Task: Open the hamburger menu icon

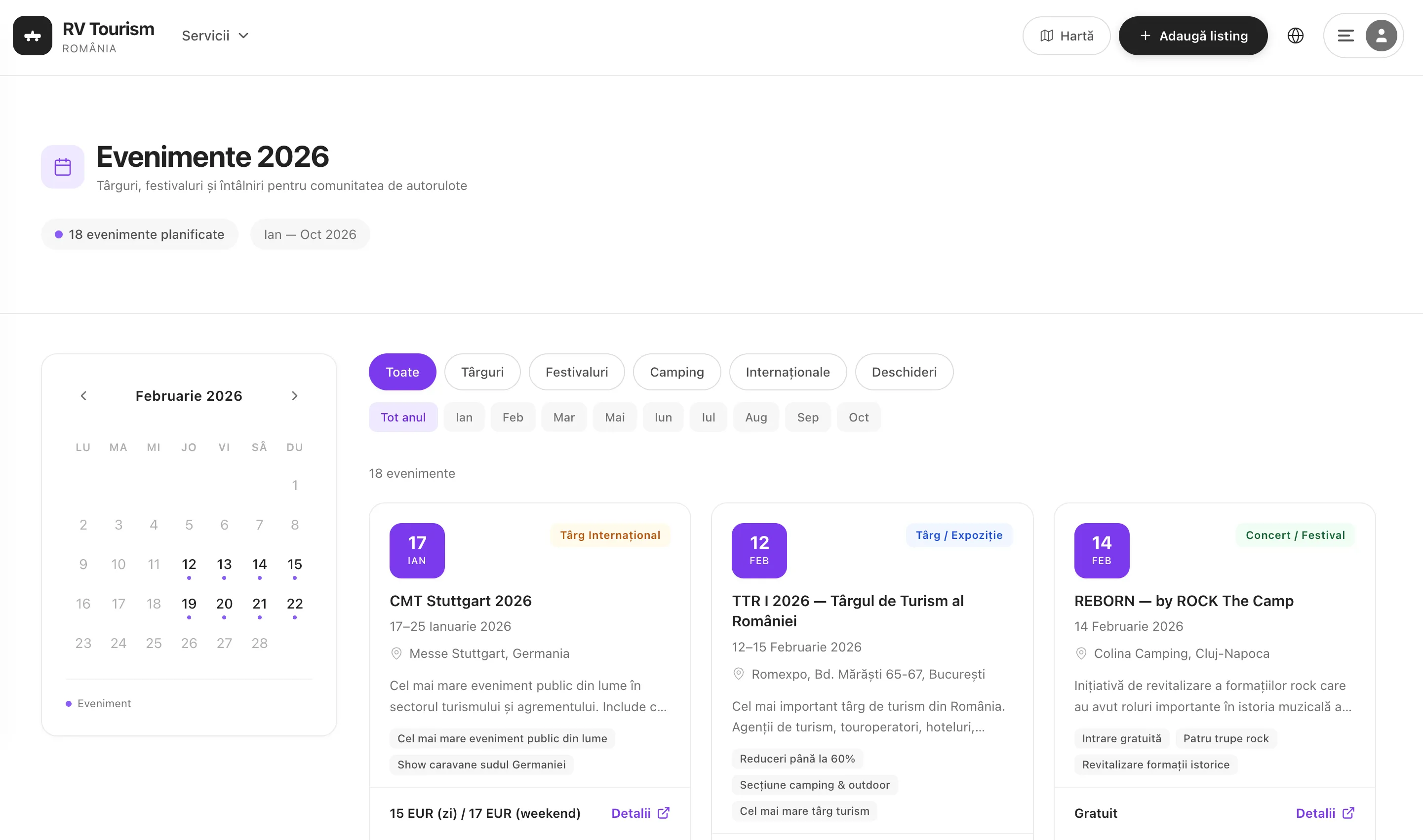Action: coord(1345,36)
